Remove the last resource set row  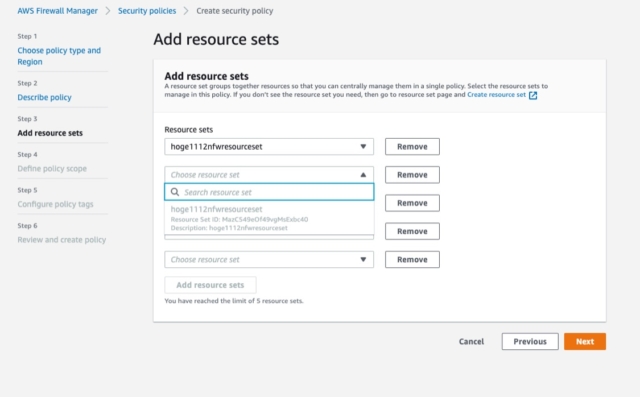(x=412, y=259)
